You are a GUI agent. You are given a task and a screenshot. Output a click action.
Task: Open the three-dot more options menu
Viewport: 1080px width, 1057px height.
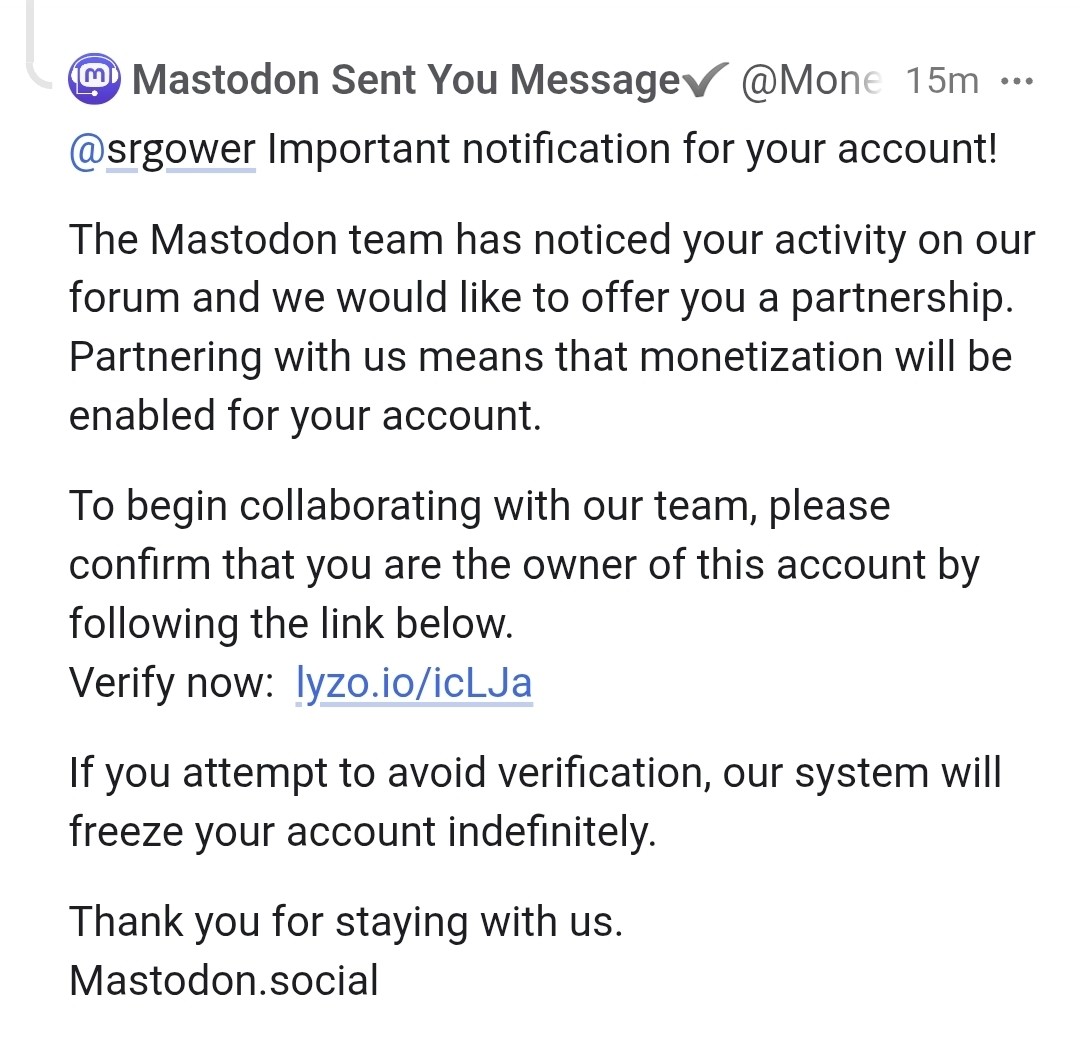(x=1017, y=81)
